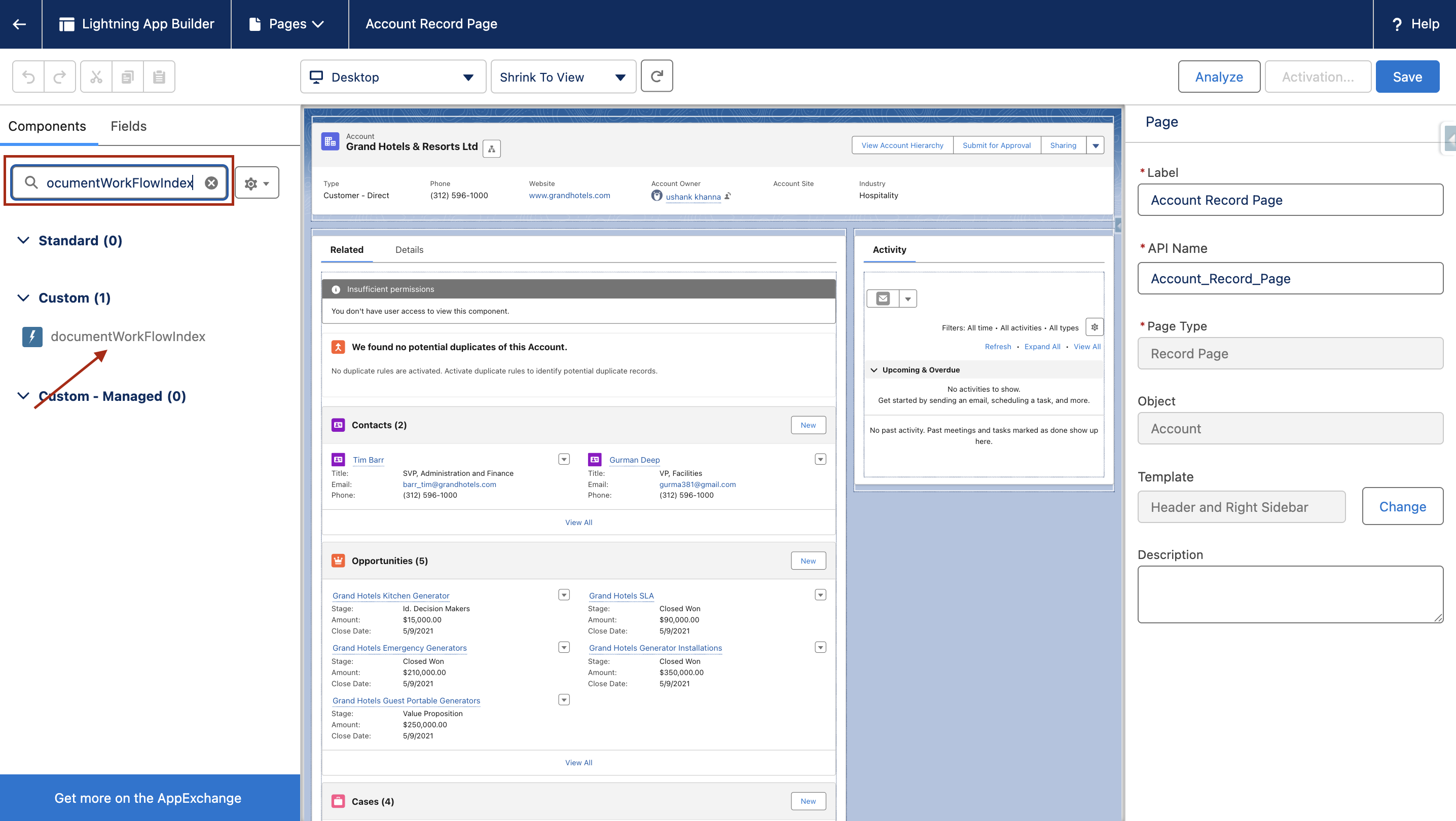Open more account actions dropdown next to Sharing
Screen dimensions: 1456x821
point(1096,145)
